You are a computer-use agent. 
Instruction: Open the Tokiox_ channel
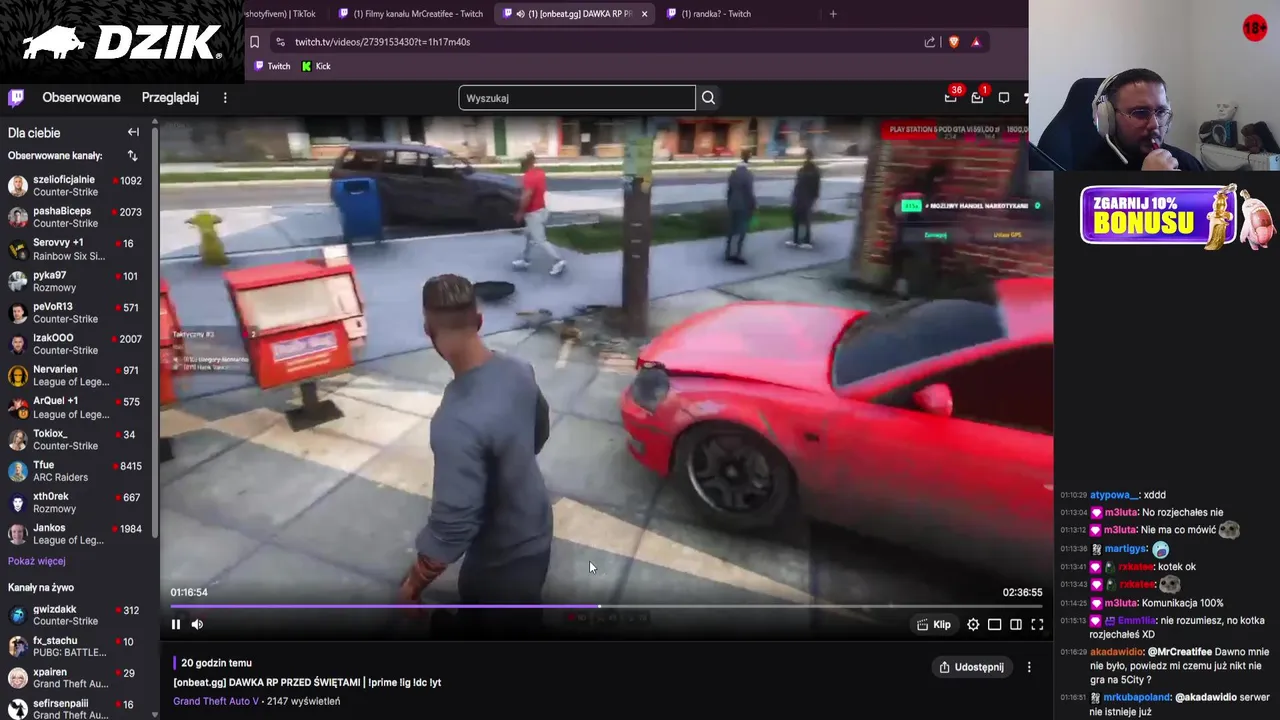76,439
